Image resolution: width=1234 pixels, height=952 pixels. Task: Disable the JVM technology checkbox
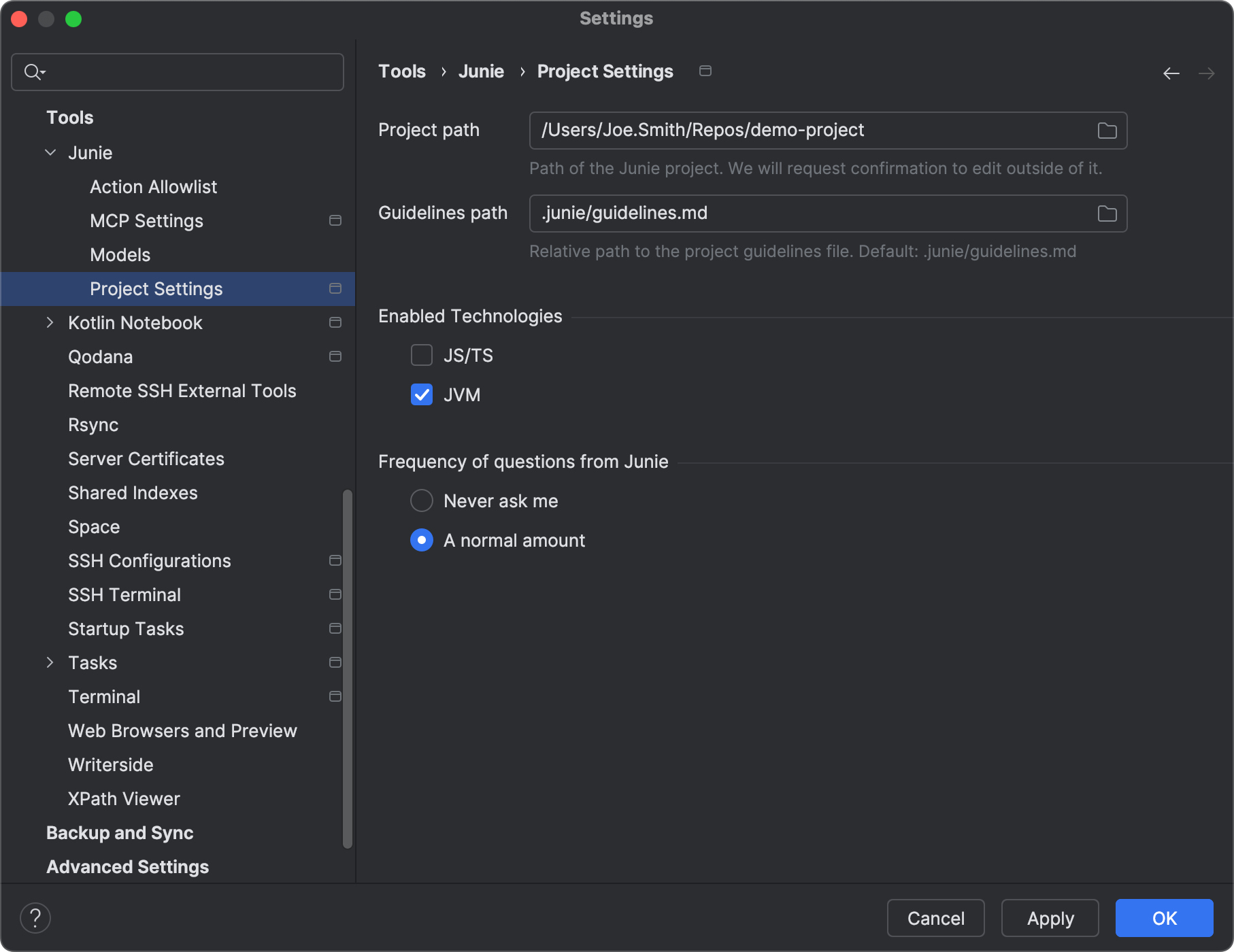tap(422, 394)
